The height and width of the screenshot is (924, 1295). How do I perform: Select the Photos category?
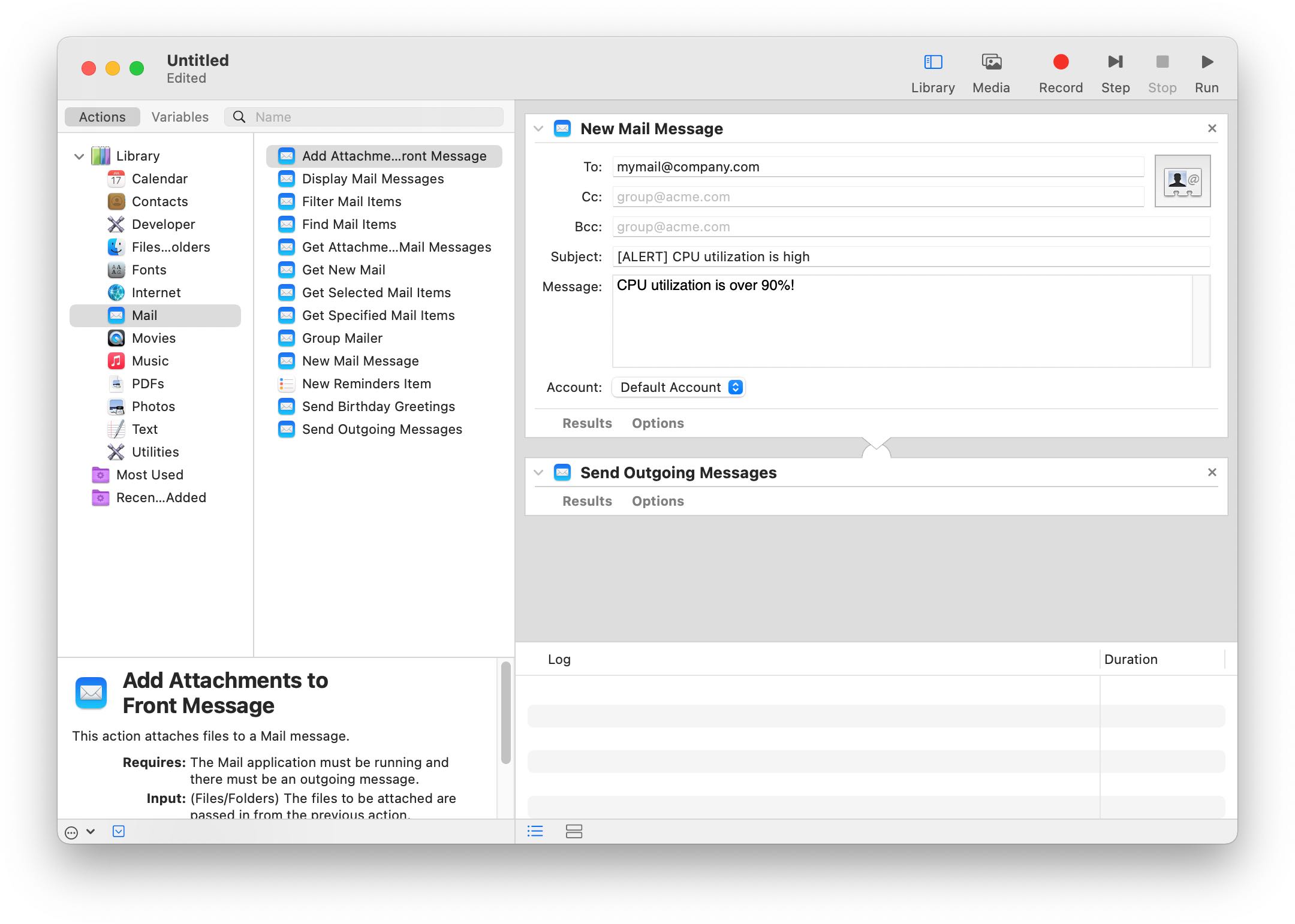point(156,406)
